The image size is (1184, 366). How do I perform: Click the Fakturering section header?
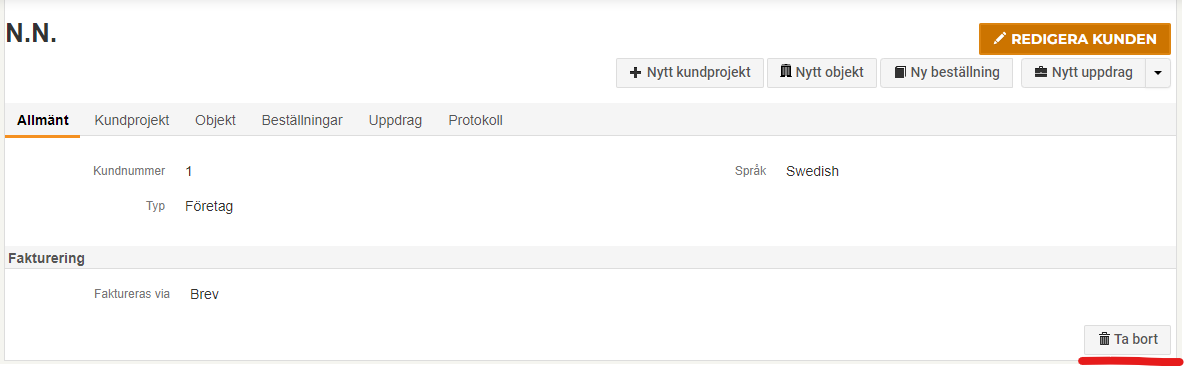pyautogui.click(x=46, y=258)
